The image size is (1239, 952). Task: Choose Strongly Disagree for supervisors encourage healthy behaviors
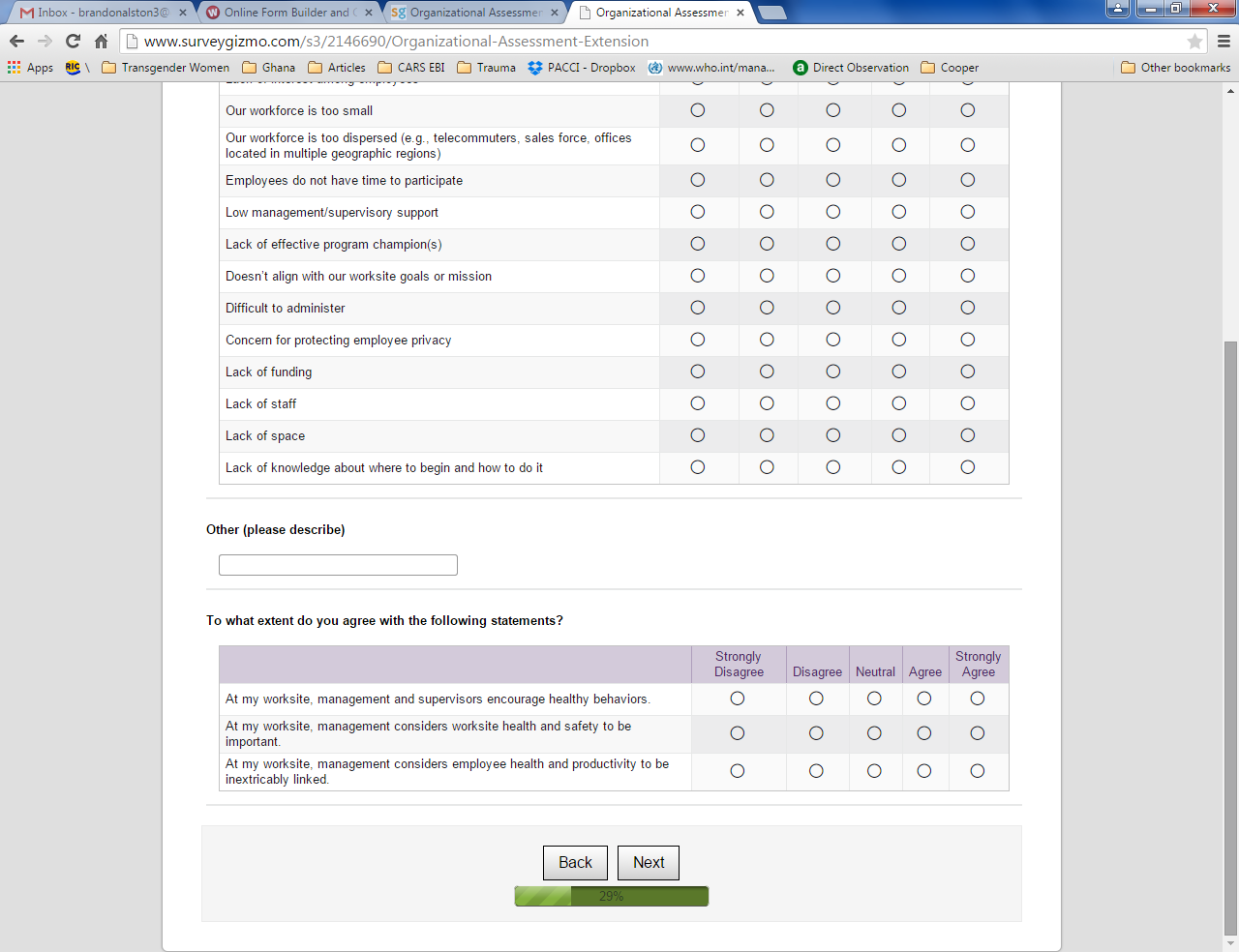738,699
